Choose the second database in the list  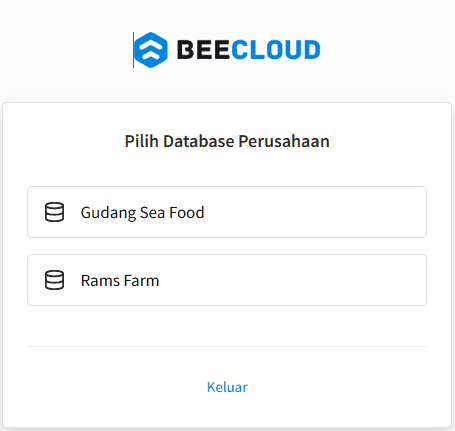[x=227, y=280]
